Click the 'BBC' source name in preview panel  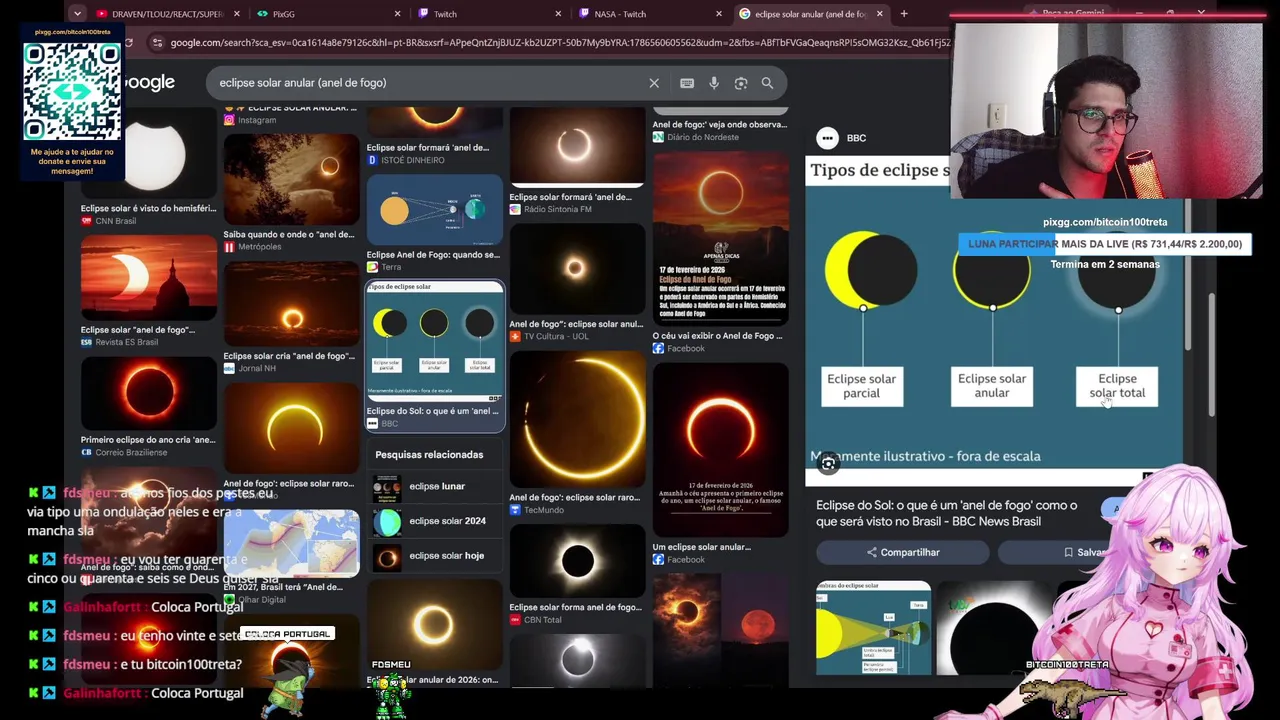[856, 138]
